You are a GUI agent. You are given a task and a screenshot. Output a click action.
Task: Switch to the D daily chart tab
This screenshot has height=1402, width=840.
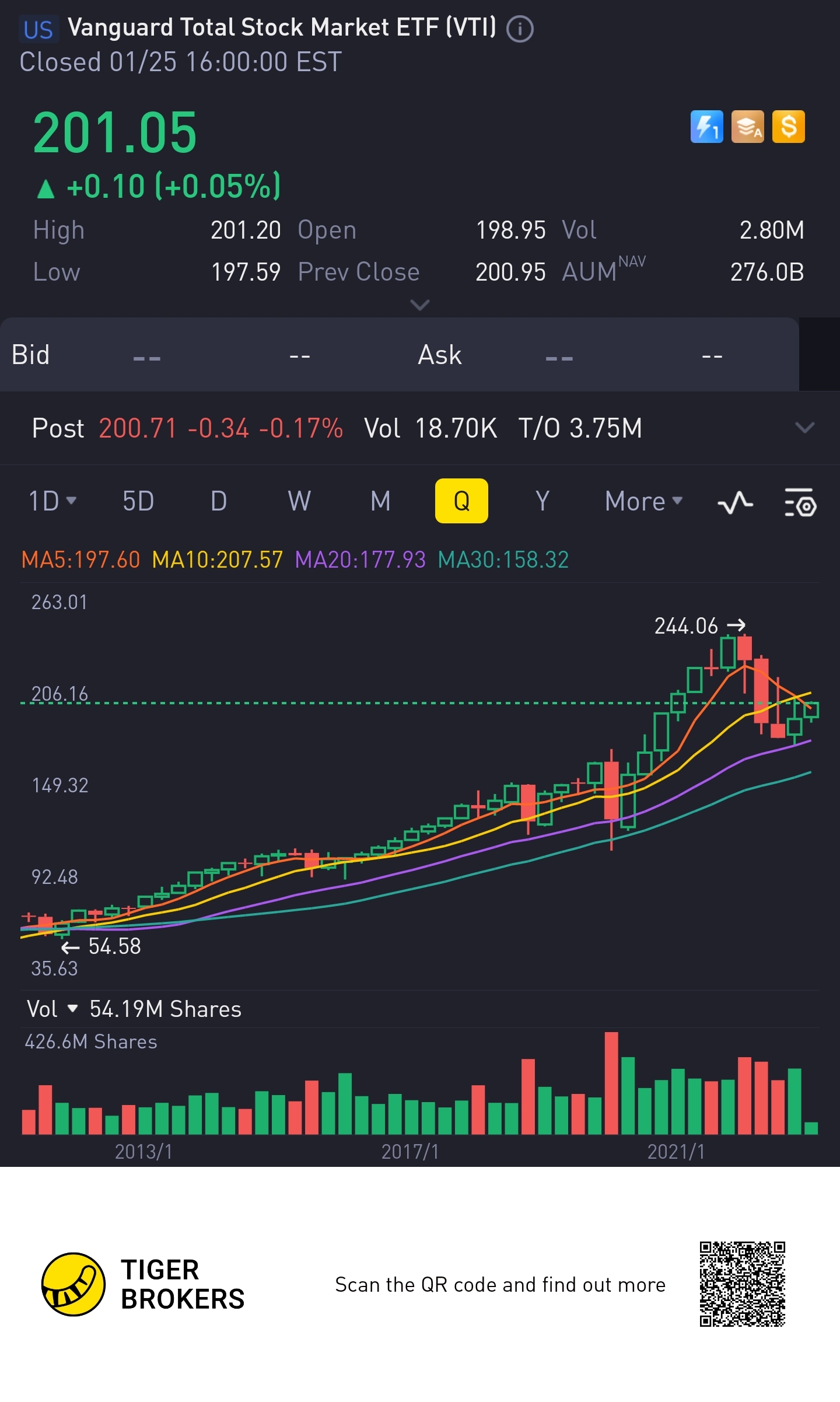point(219,501)
